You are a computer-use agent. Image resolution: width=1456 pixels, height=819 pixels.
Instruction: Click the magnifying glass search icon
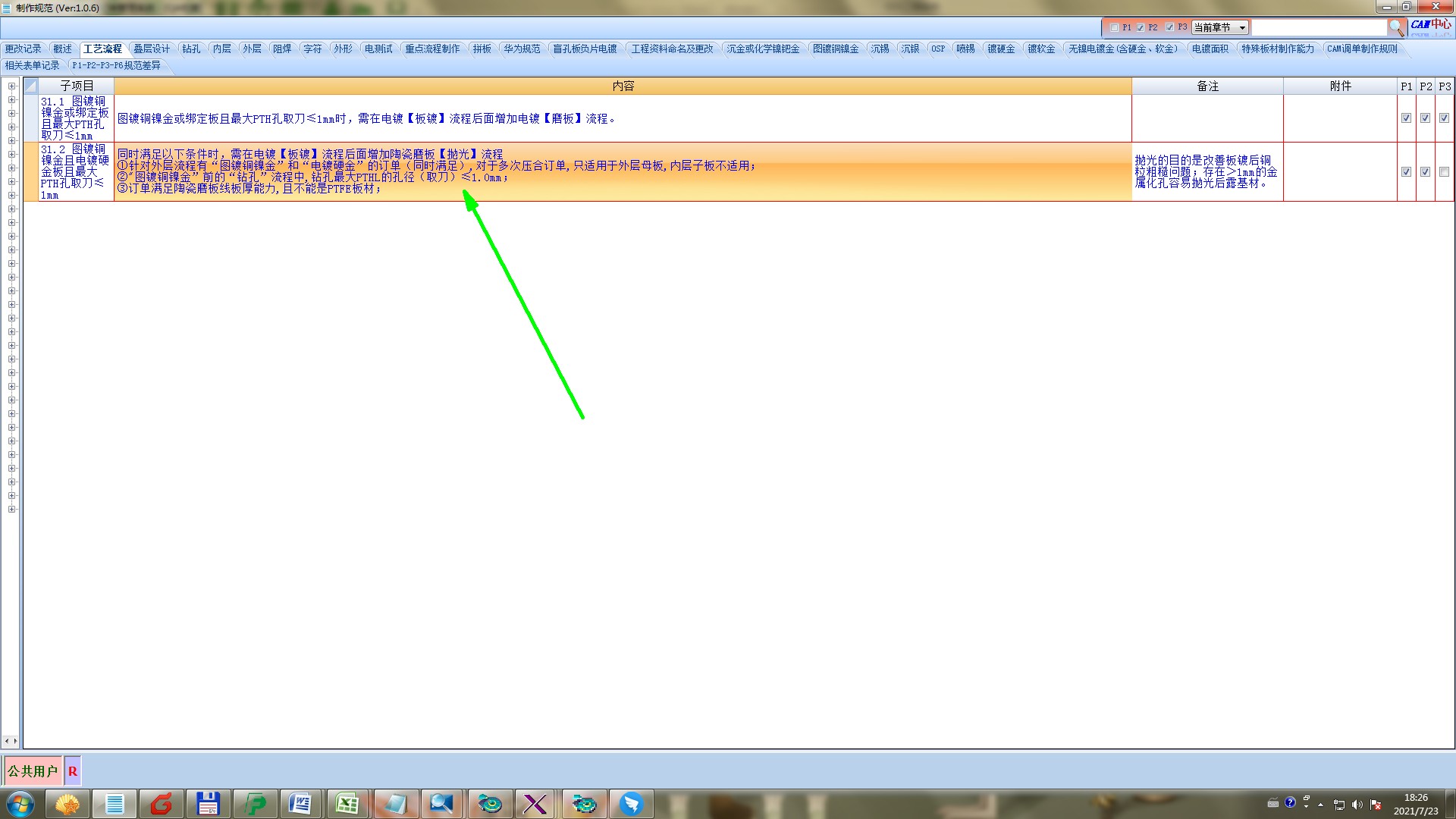[x=1396, y=28]
